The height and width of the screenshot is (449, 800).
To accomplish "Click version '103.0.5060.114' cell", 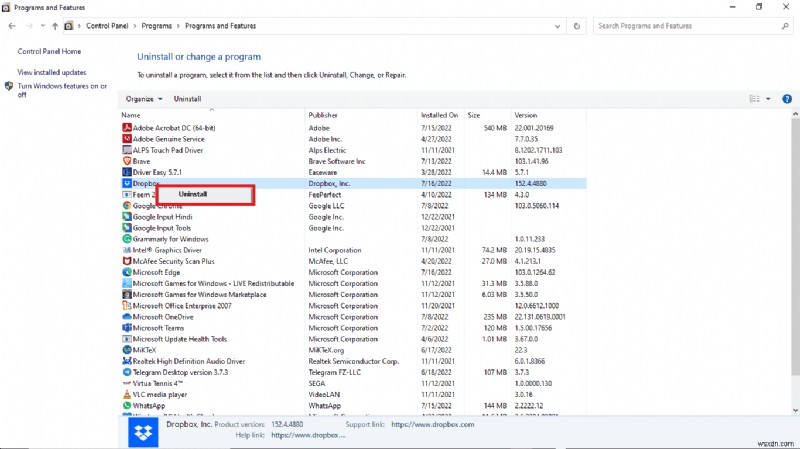I will click(536, 206).
